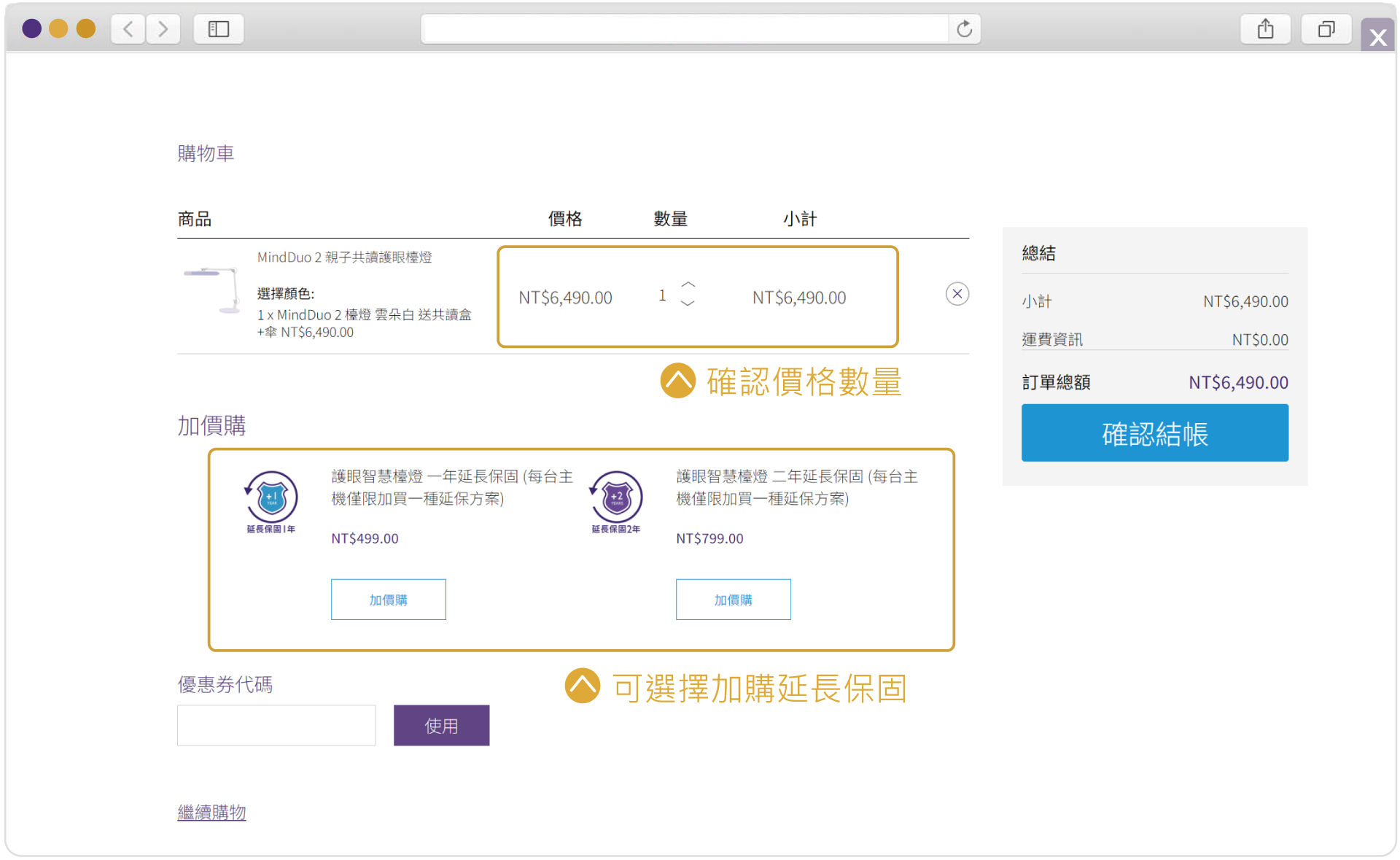The width and height of the screenshot is (1400, 860).
Task: Click the show tabs overview icon
Action: (1326, 29)
